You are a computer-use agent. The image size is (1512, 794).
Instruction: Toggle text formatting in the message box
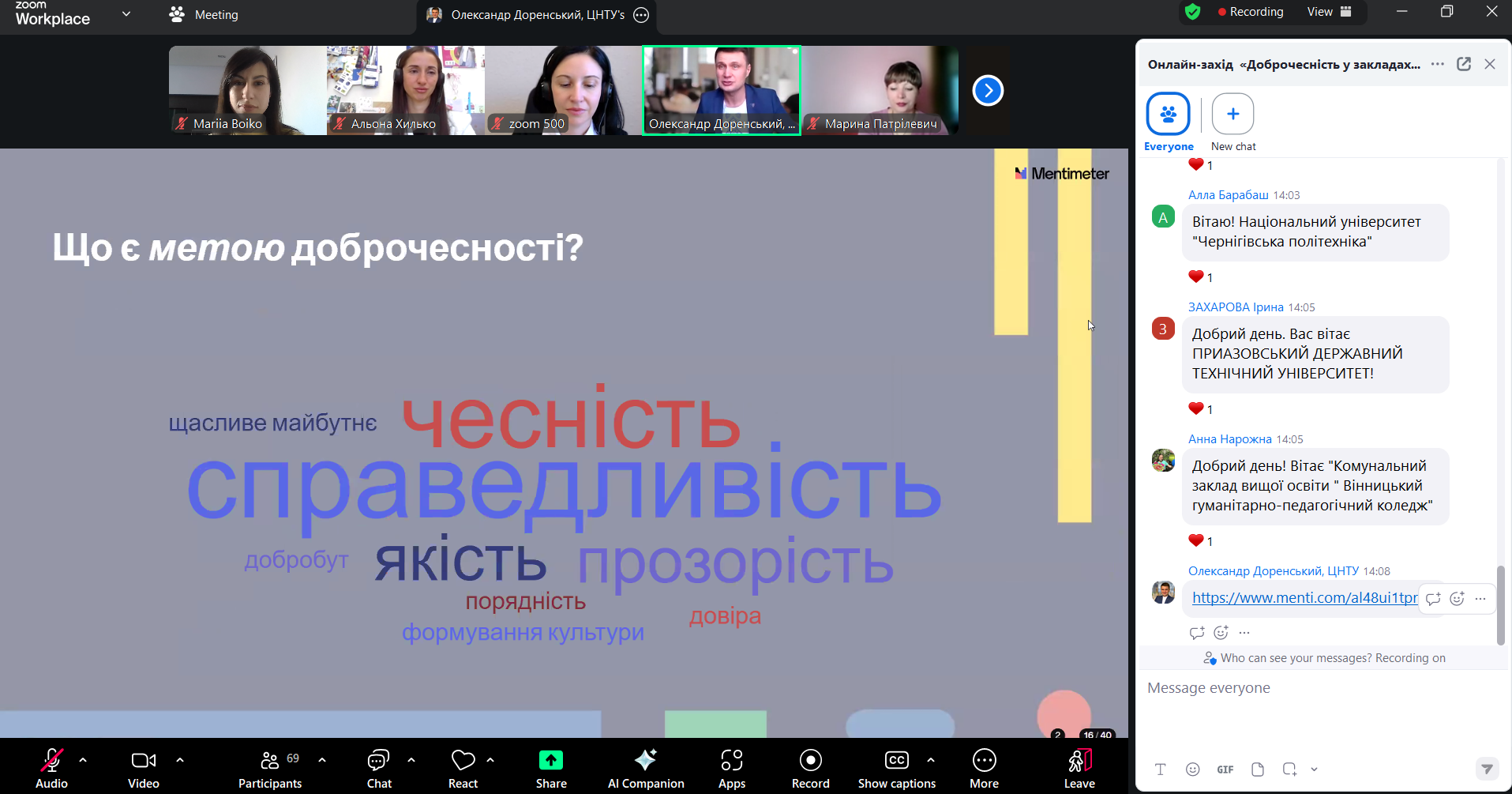(1161, 769)
